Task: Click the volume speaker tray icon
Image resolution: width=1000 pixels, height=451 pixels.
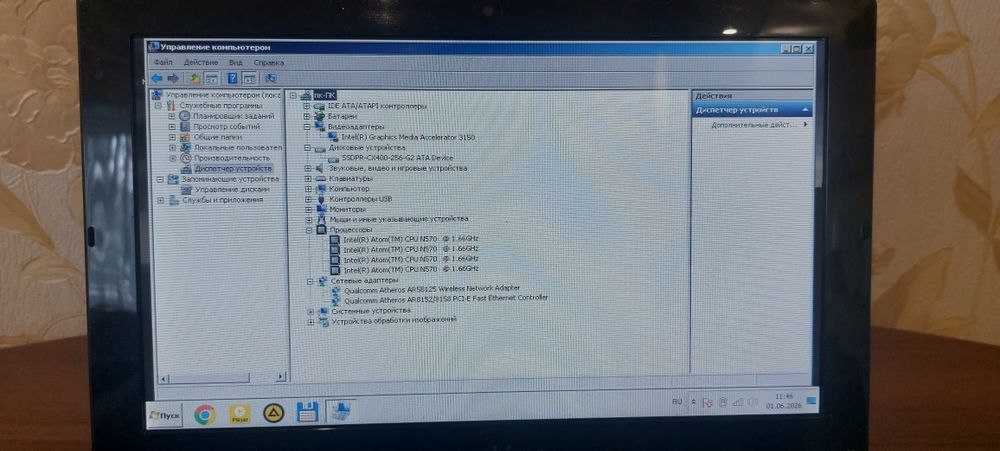Action: coord(753,402)
